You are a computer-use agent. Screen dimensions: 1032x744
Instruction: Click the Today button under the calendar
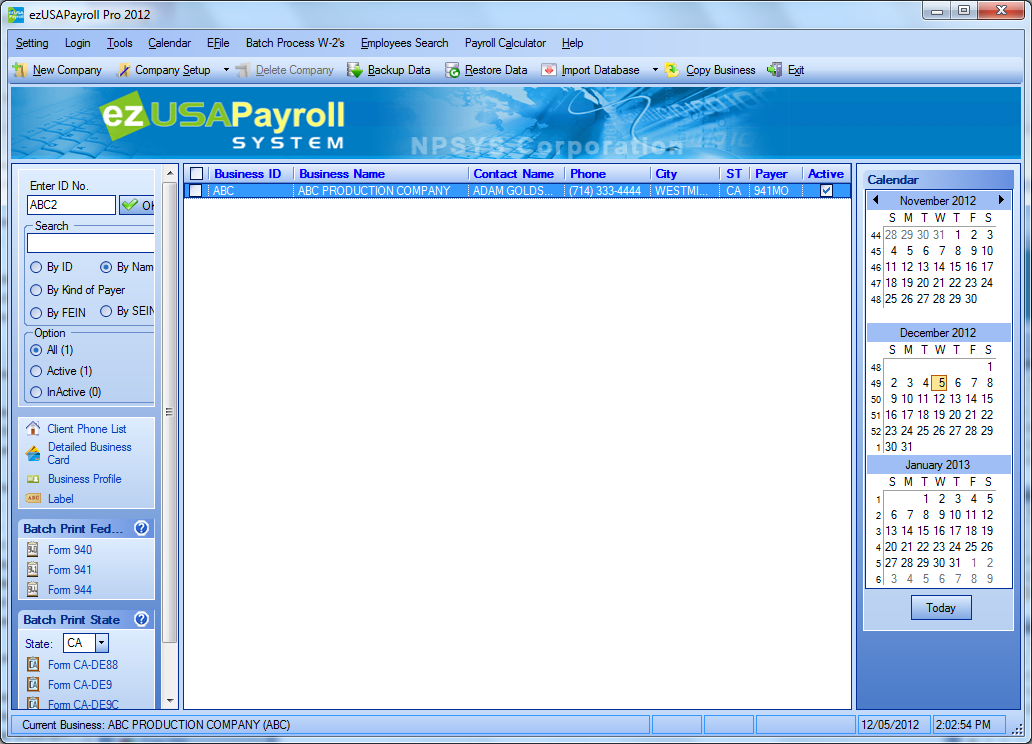[x=940, y=608]
